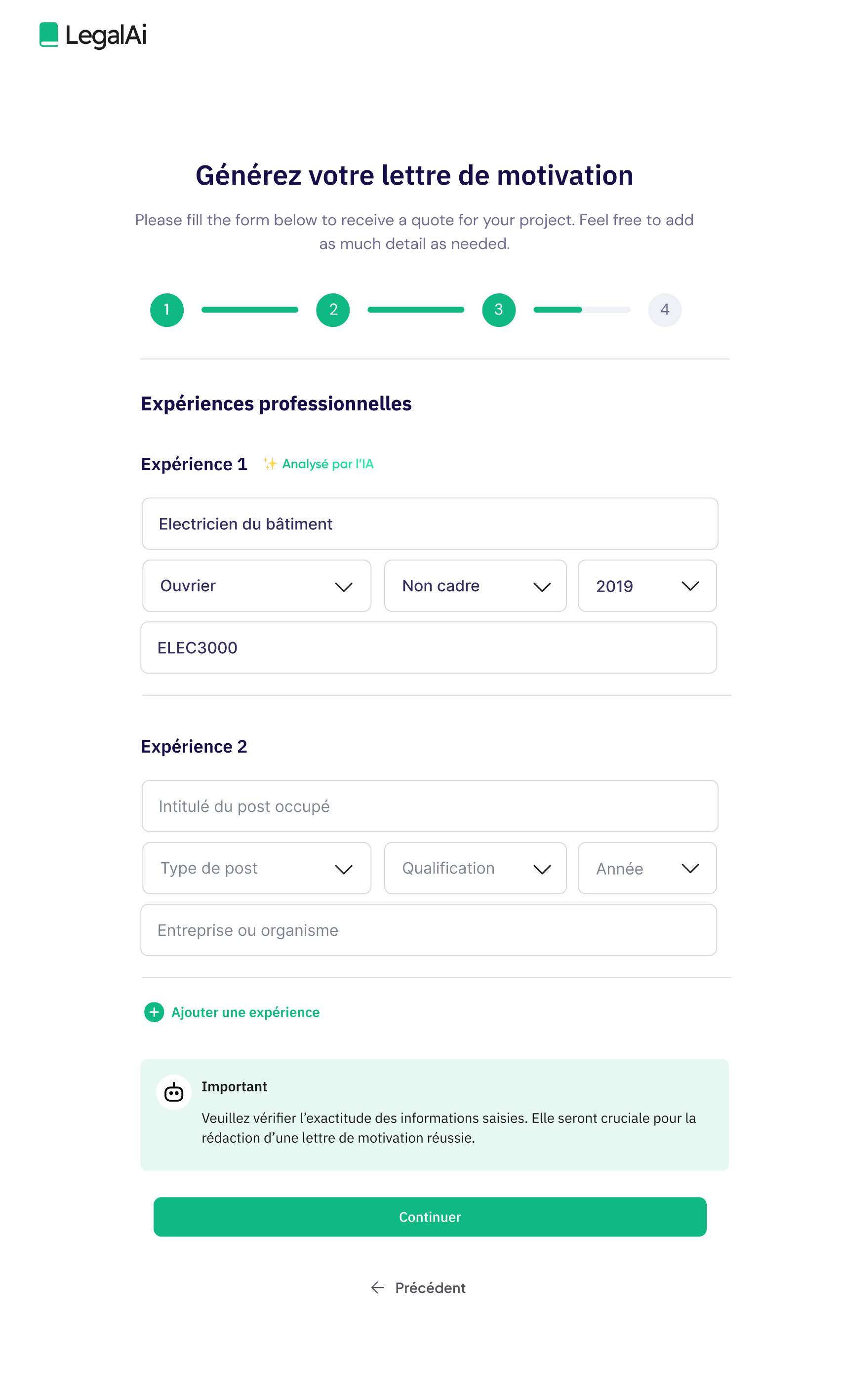The width and height of the screenshot is (841, 1400).
Task: Click the robot icon in the Important notice
Action: pos(173,1092)
